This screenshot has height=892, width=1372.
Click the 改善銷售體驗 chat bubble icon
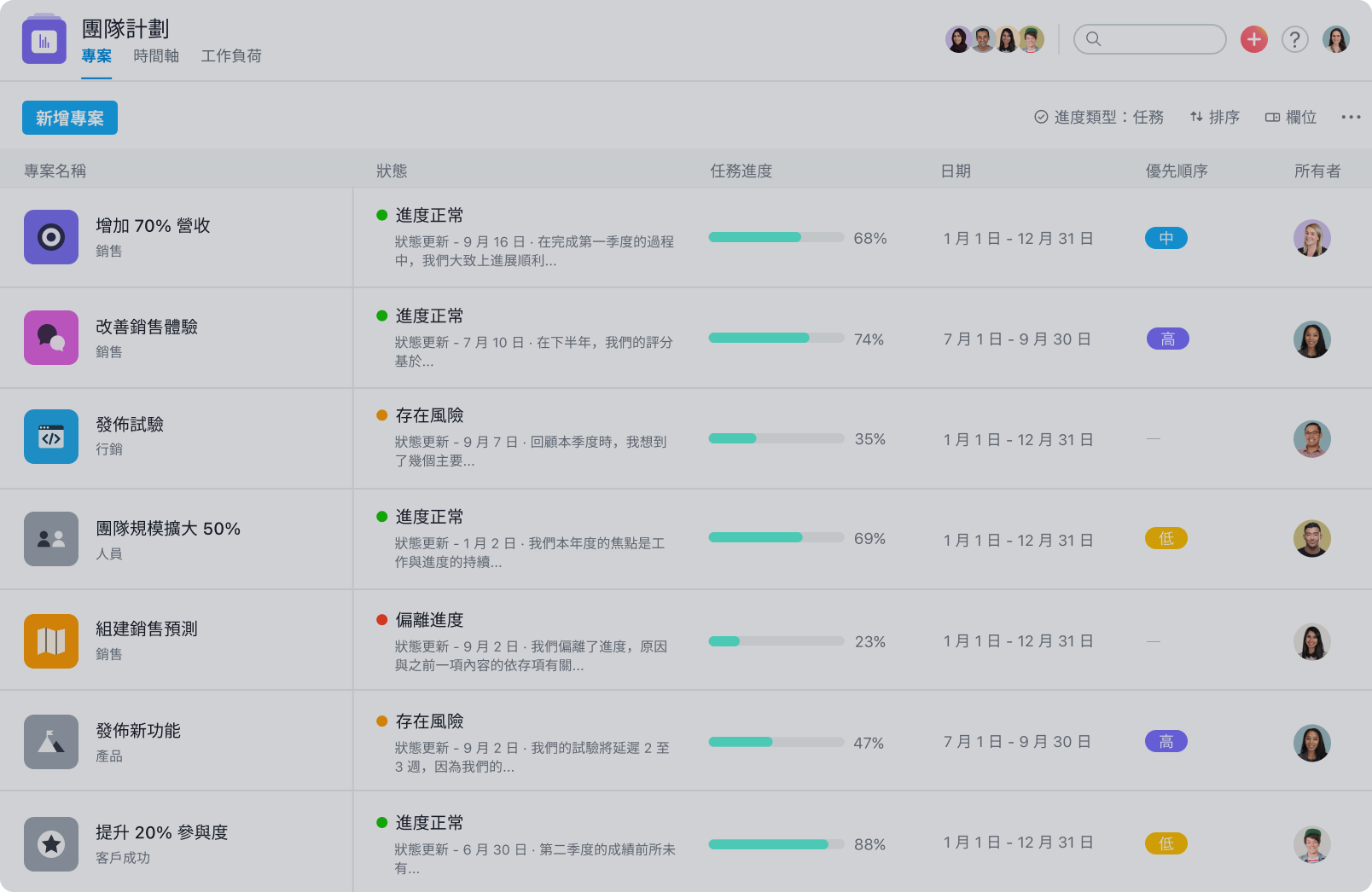(51, 338)
